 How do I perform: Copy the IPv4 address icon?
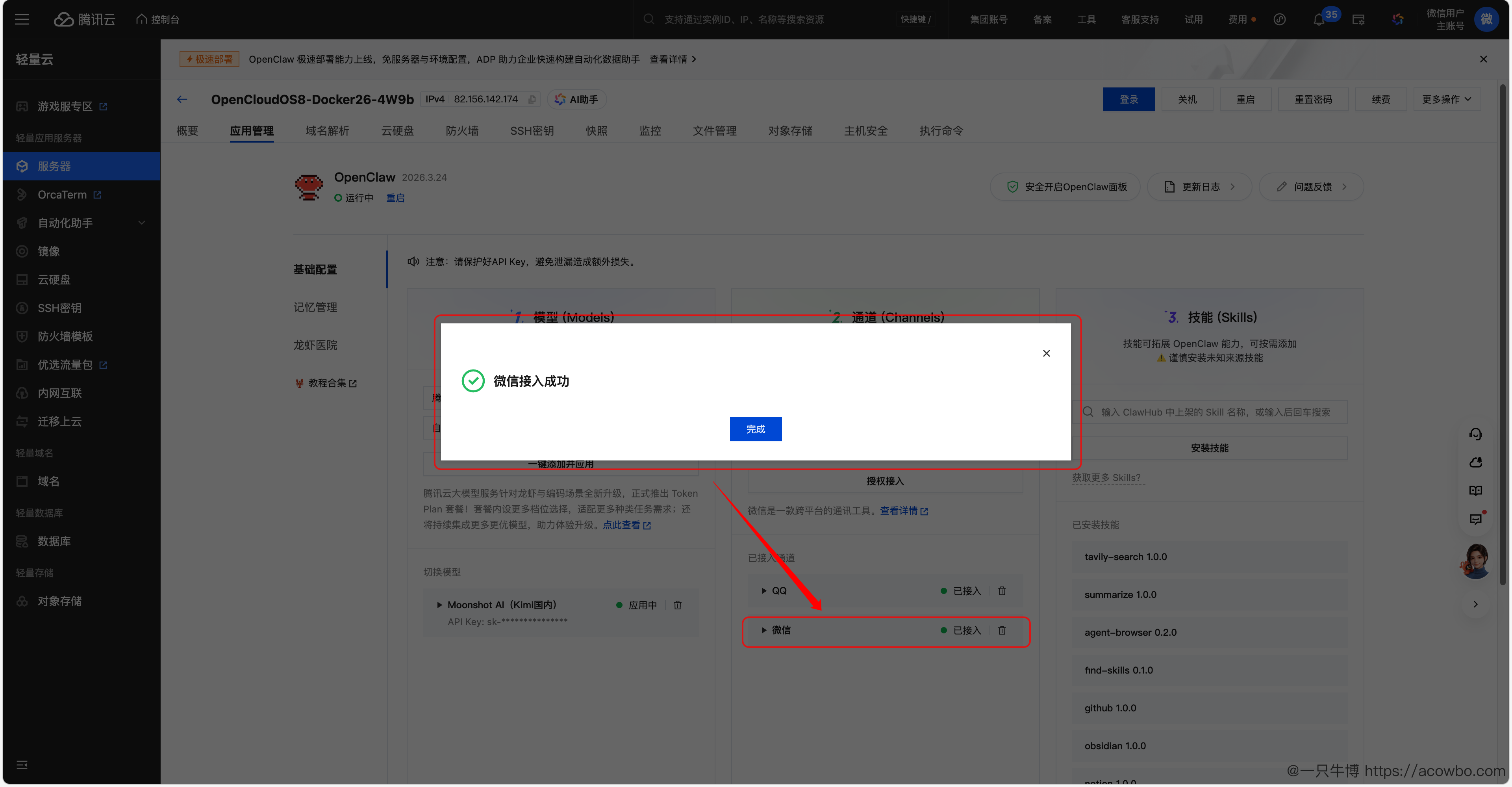[x=532, y=99]
